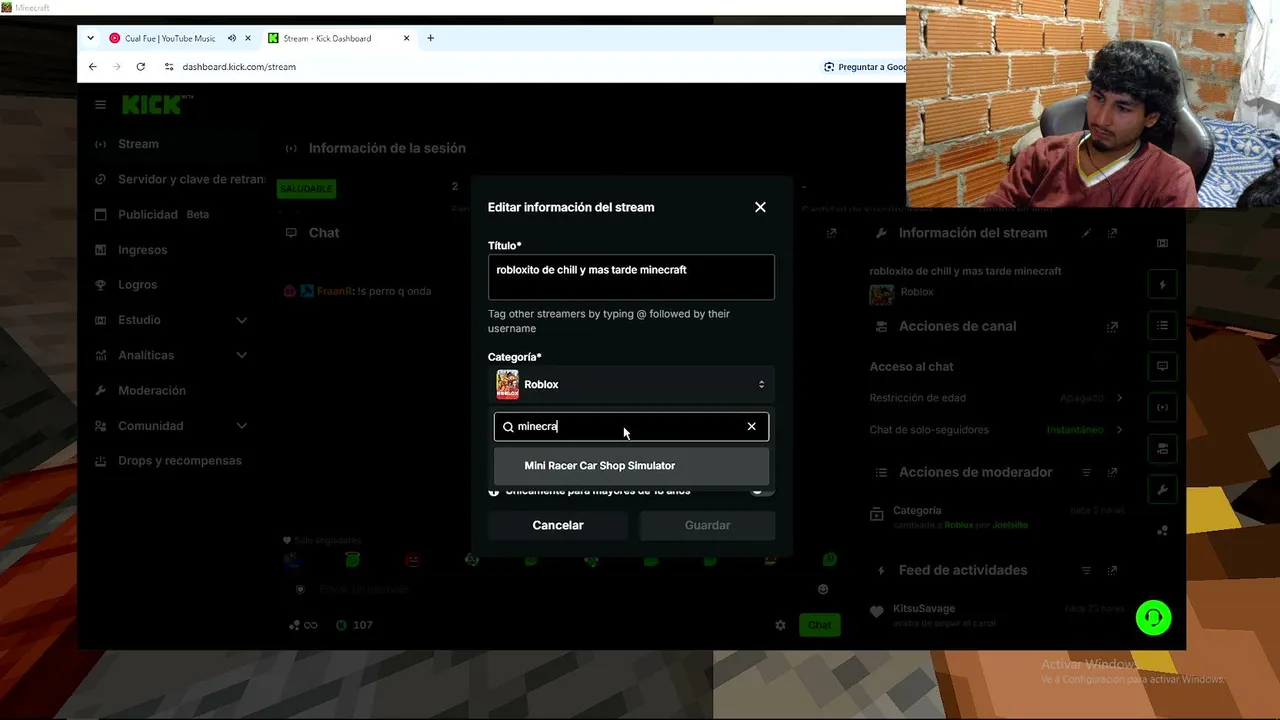The width and height of the screenshot is (1280, 720).
Task: Click the Preguntar a Google button
Action: [x=864, y=67]
